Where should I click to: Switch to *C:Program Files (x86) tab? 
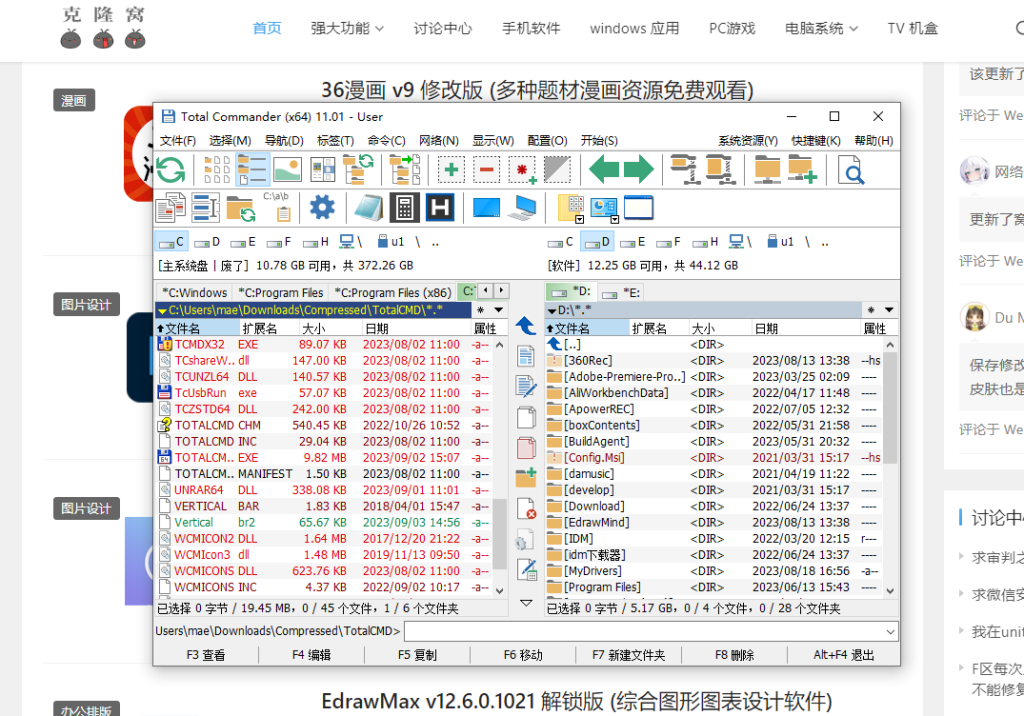coord(392,292)
